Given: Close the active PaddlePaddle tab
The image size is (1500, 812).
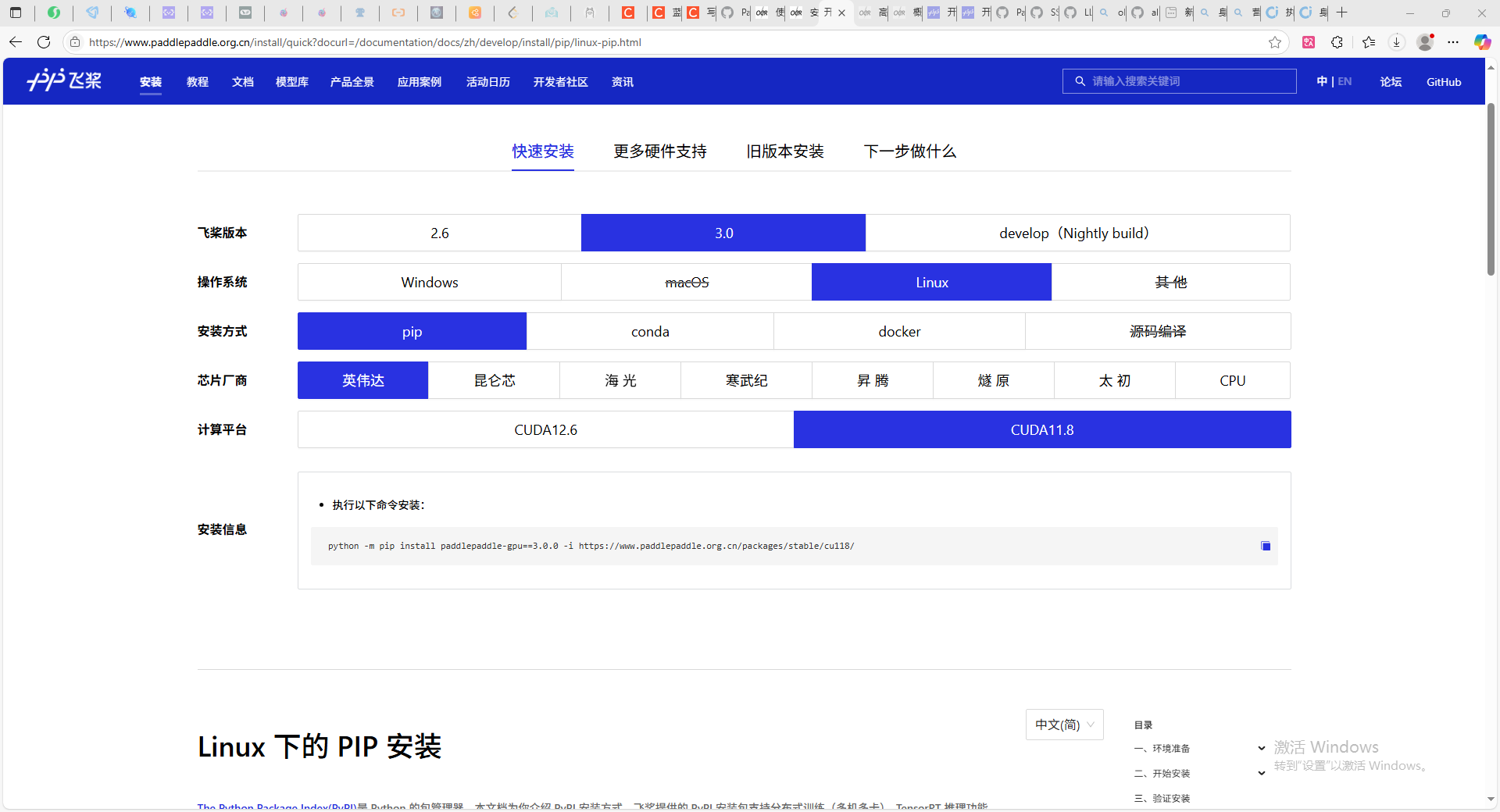Looking at the screenshot, I should pos(841,12).
